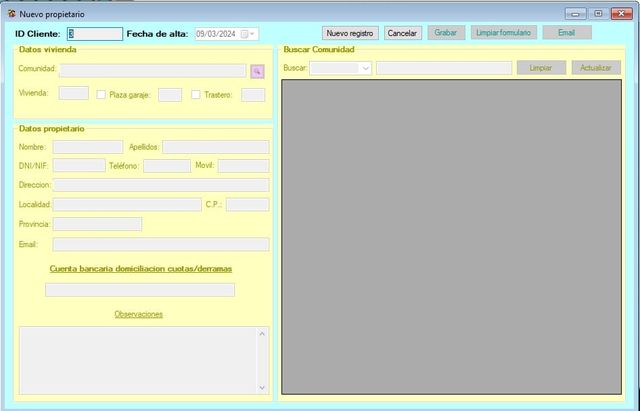640x411 pixels.
Task: Click the Direccion input field
Action: (x=161, y=185)
